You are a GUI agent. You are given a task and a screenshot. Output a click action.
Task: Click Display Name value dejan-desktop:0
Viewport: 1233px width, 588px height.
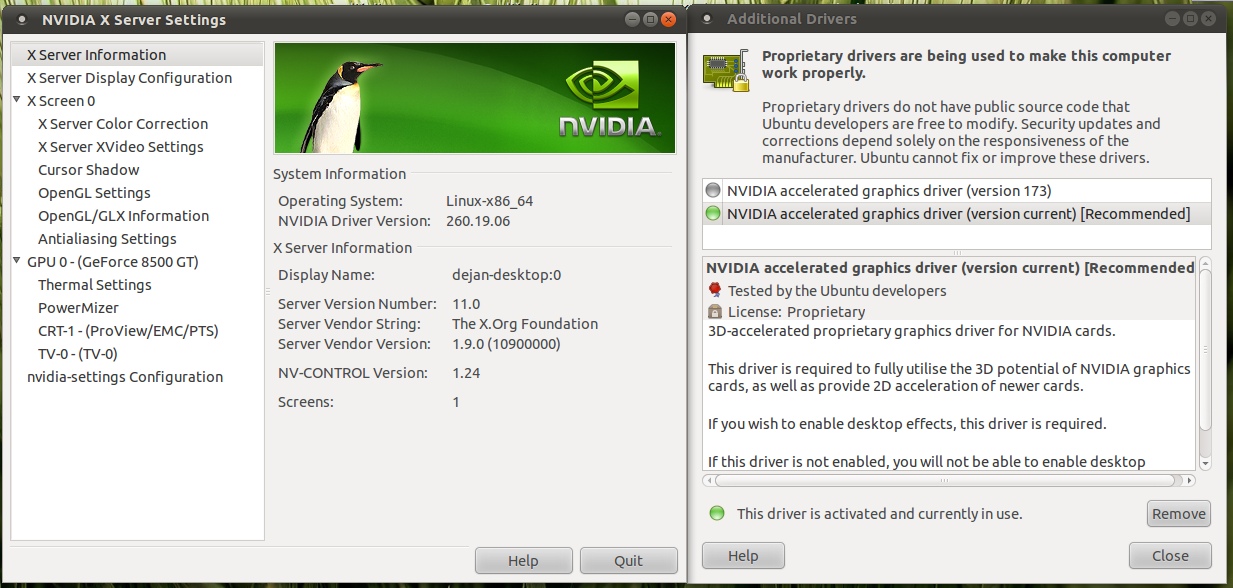coord(507,274)
